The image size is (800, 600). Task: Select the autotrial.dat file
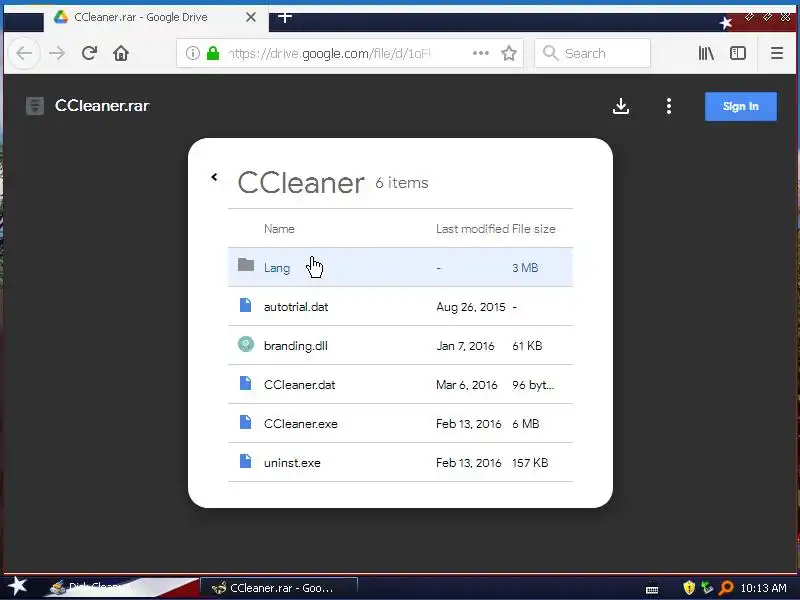400,307
